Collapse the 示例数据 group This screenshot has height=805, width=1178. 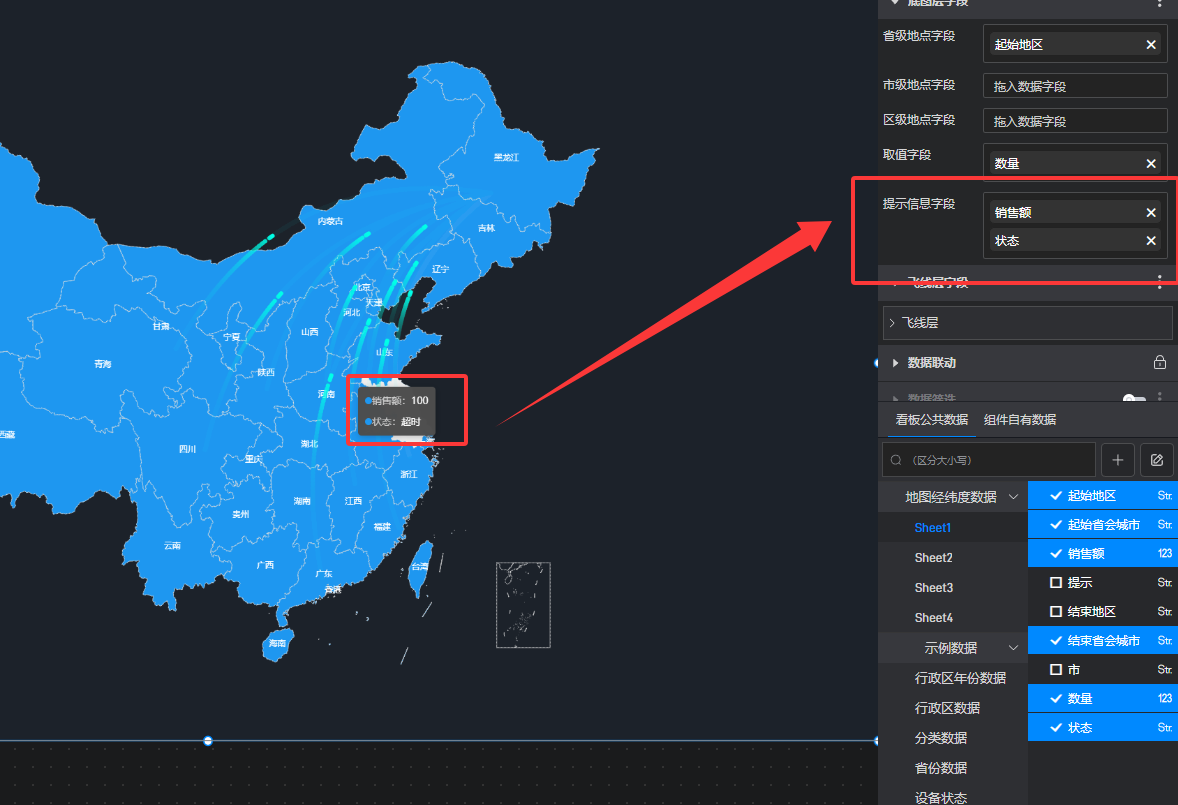(x=1013, y=648)
